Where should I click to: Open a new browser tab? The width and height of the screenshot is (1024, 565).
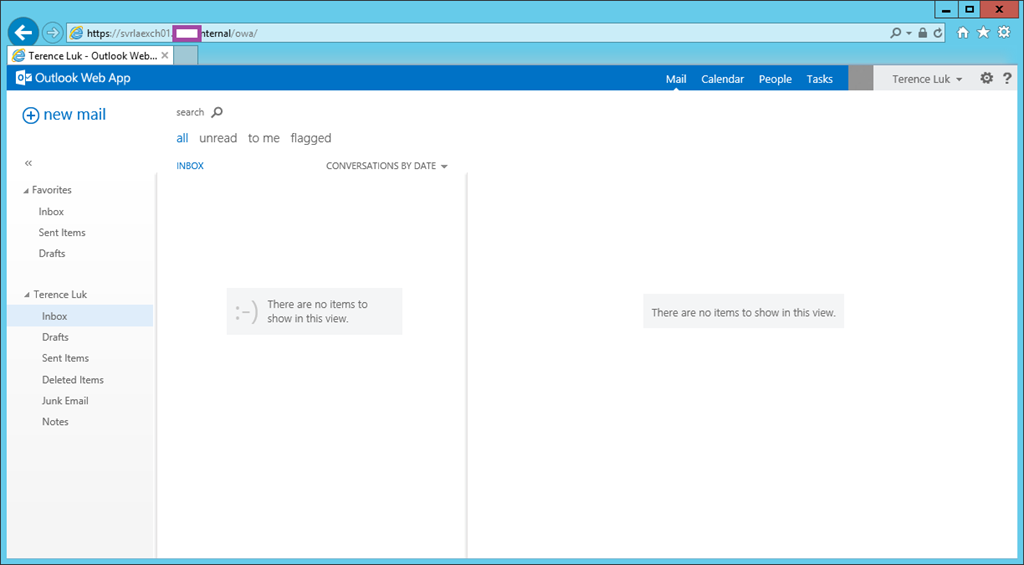pos(185,56)
